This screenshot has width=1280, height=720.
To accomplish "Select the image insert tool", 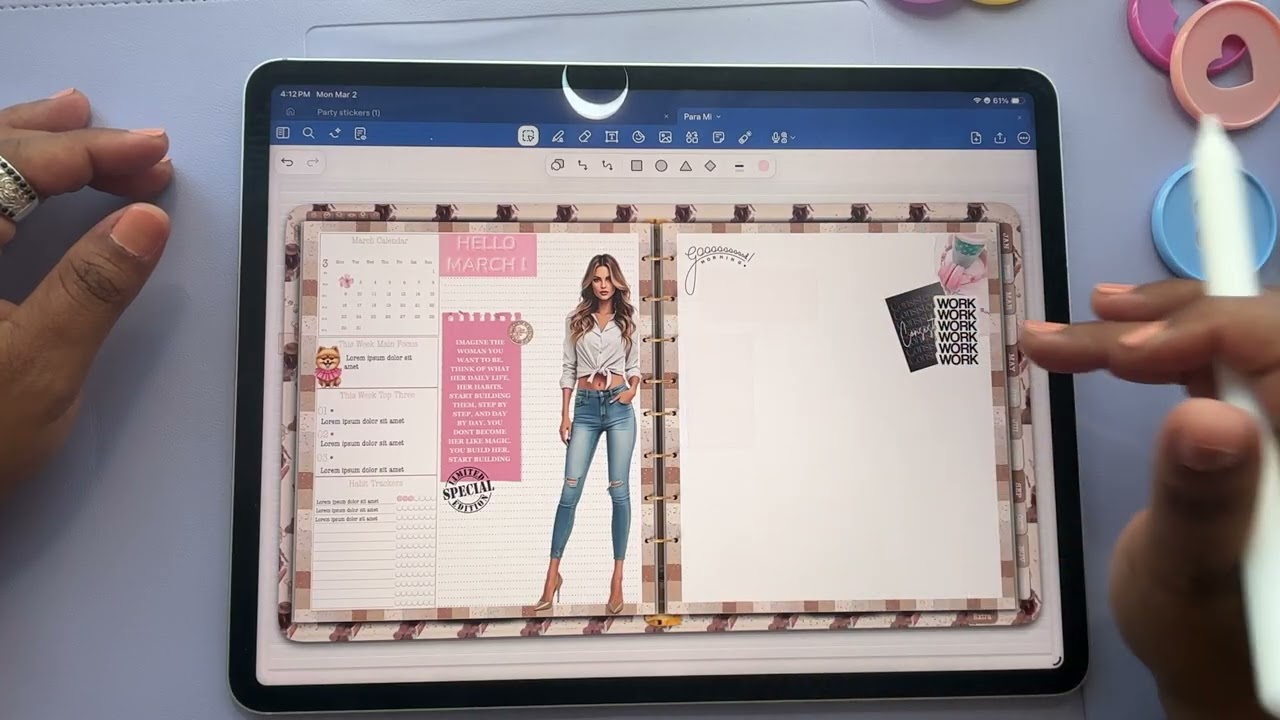I will pyautogui.click(x=665, y=137).
